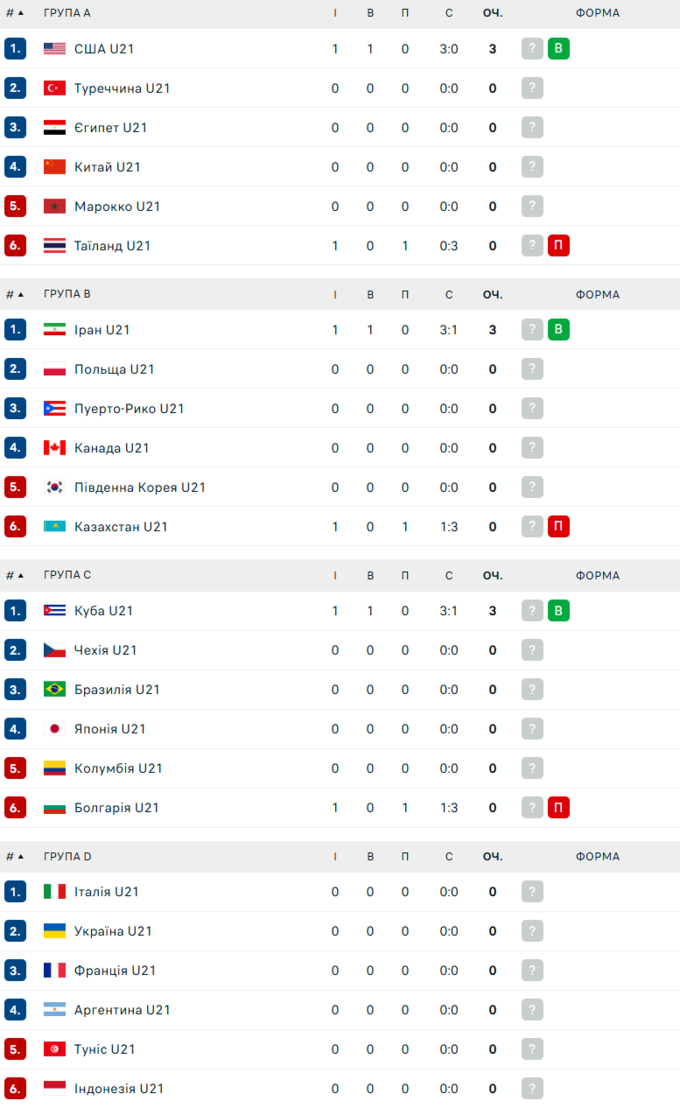The width and height of the screenshot is (680, 1108).
Task: Open Італія U21 team link
Action: coord(106,892)
